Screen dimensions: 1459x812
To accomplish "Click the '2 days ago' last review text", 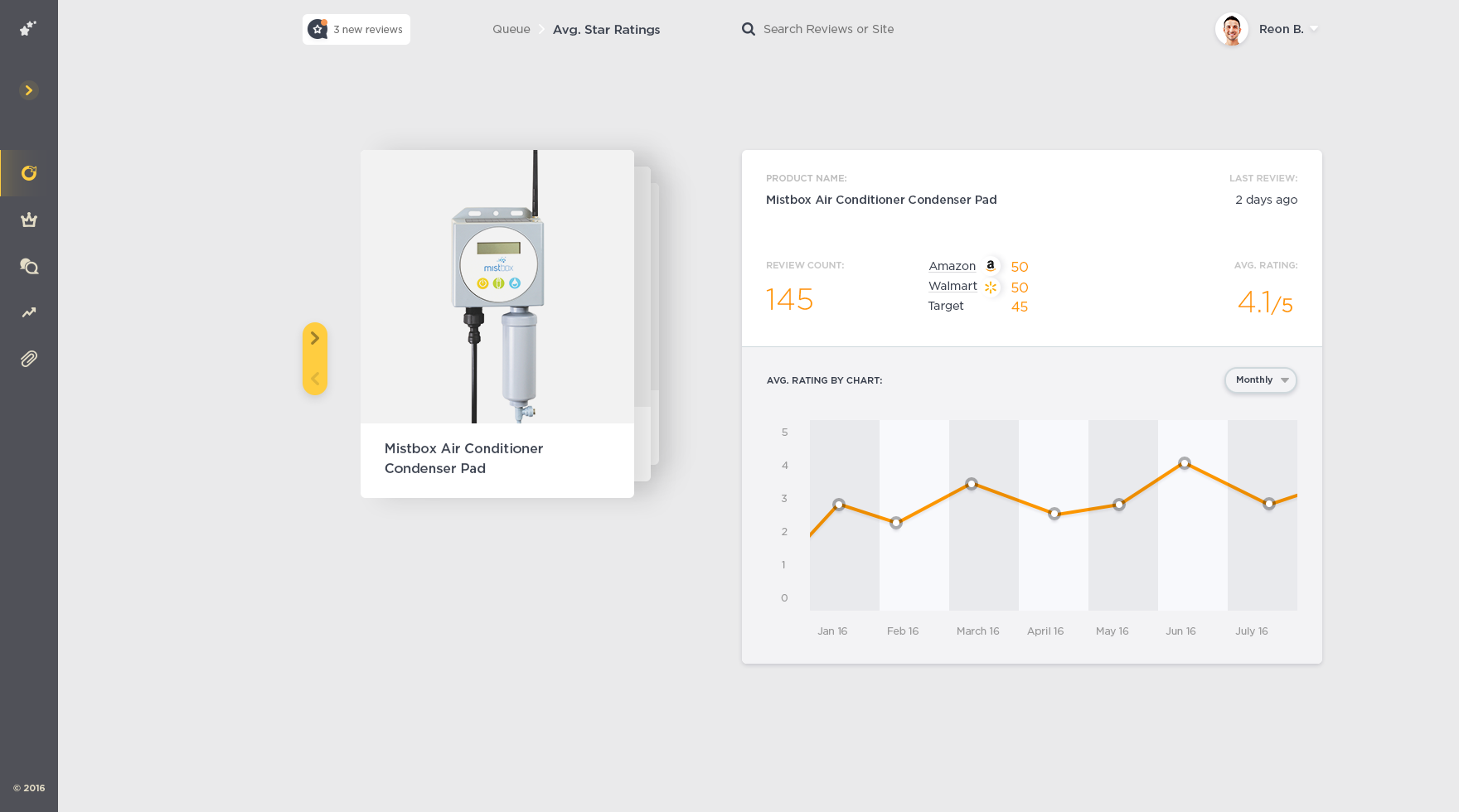I will [x=1267, y=200].
